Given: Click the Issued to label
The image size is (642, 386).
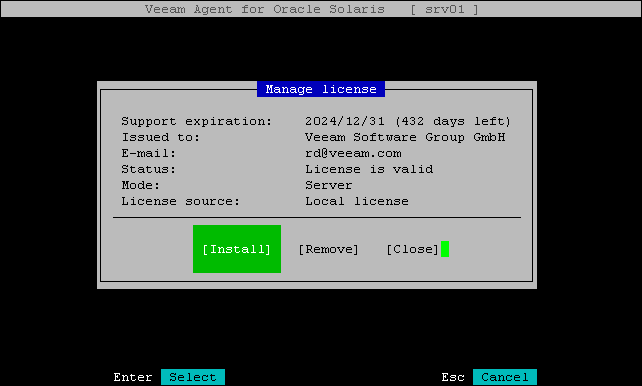Looking at the screenshot, I should (x=160, y=137).
